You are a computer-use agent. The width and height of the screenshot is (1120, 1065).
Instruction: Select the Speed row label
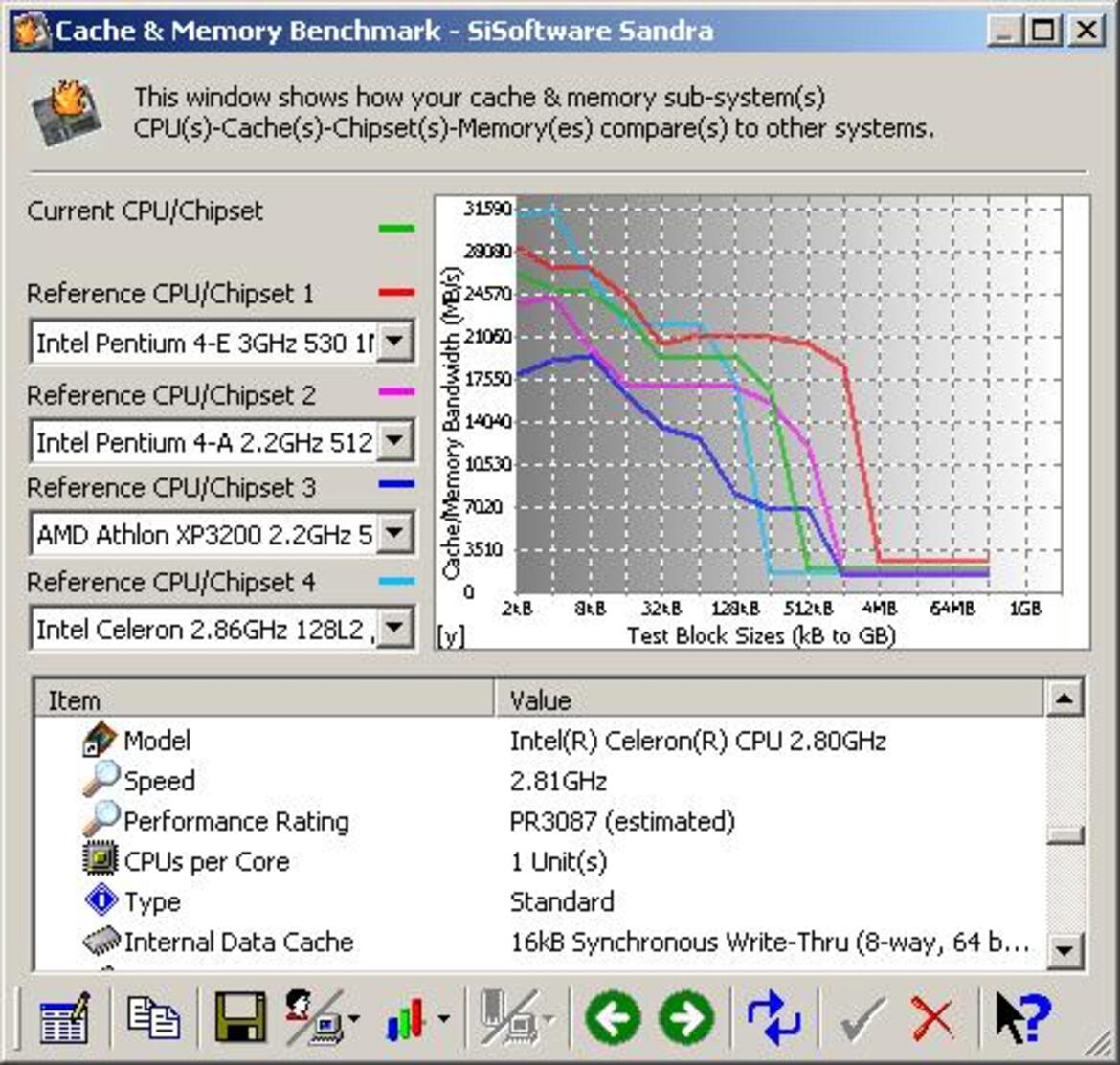pyautogui.click(x=159, y=780)
